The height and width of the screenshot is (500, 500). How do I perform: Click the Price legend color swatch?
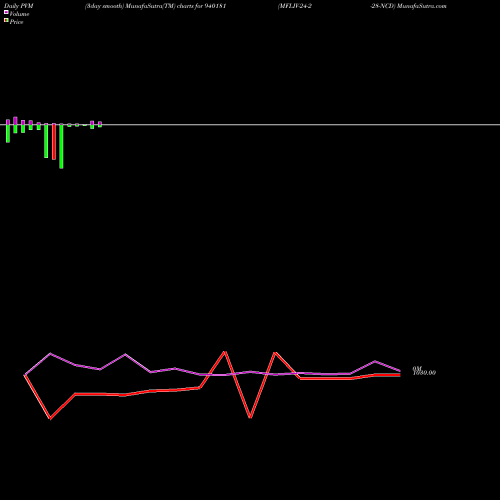click(x=6, y=20)
